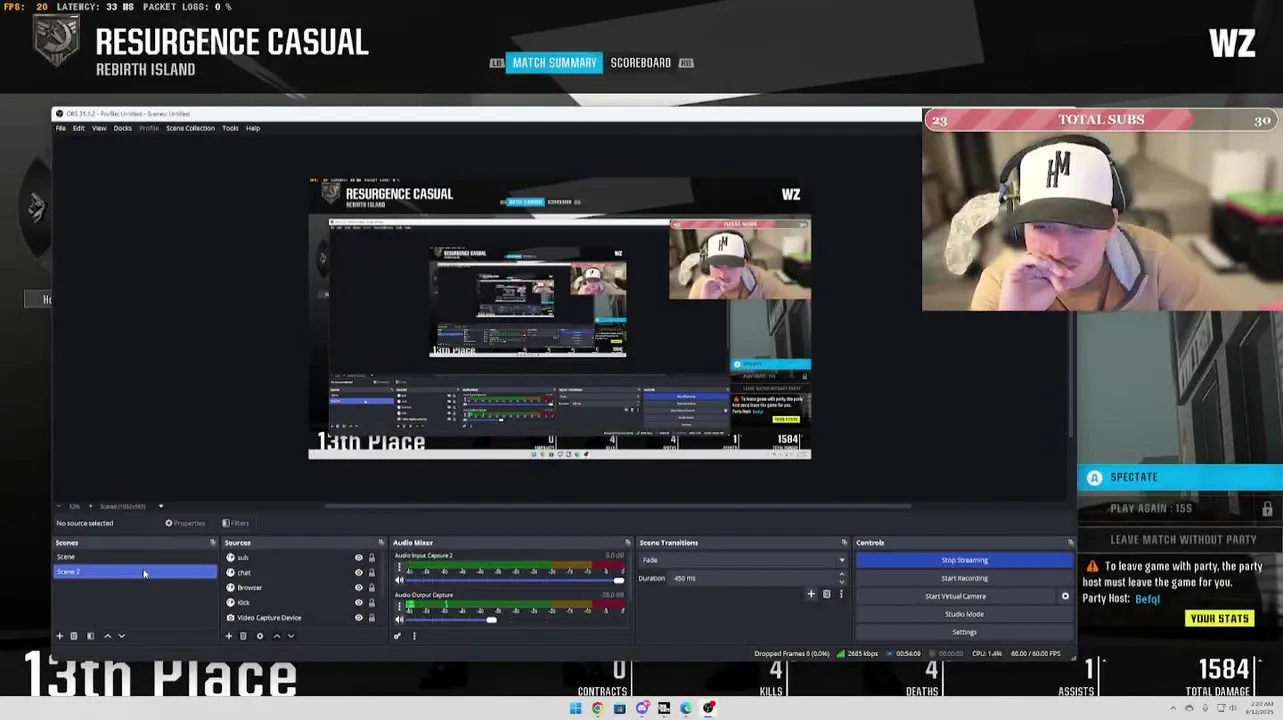Delete selected source with trash icon

[243, 636]
